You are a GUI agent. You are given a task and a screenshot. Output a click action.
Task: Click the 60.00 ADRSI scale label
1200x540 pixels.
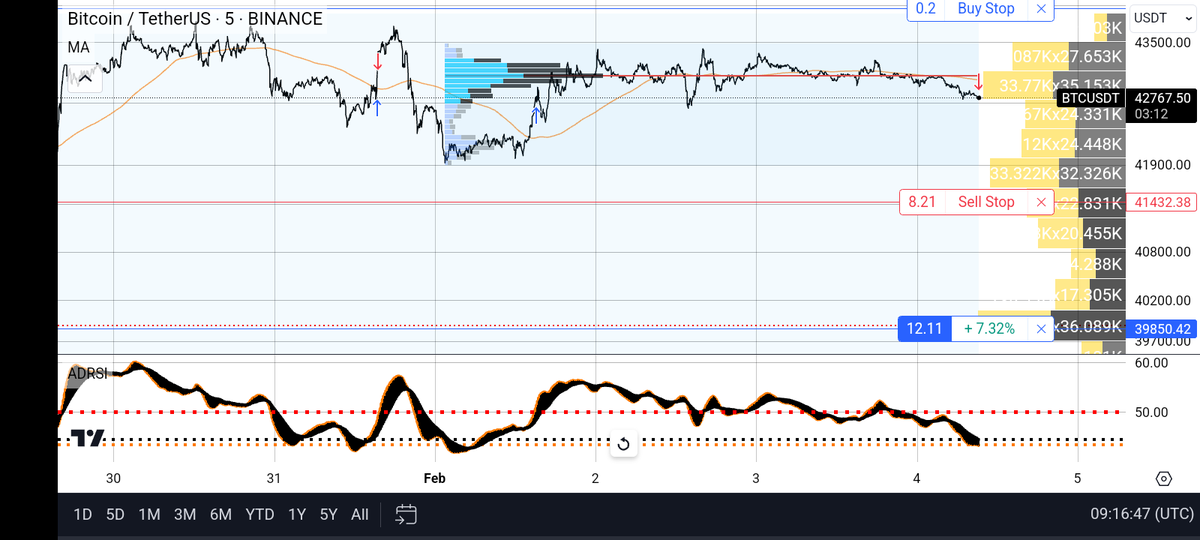pos(1152,363)
